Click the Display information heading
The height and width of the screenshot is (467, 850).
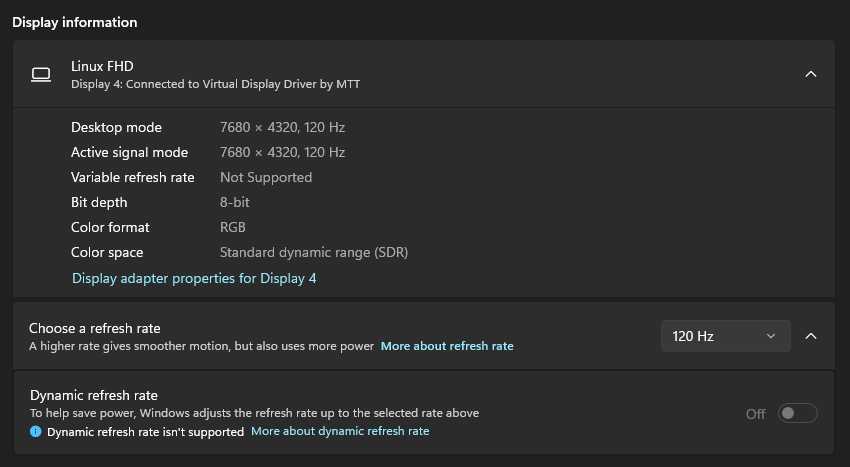(x=74, y=22)
